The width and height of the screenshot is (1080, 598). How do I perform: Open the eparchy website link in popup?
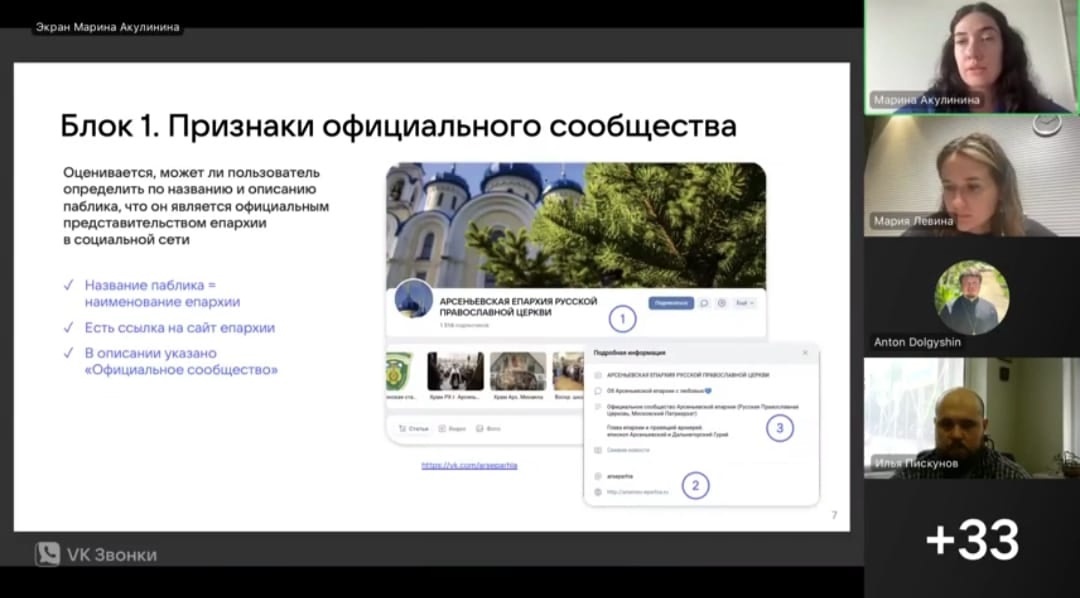click(x=637, y=492)
